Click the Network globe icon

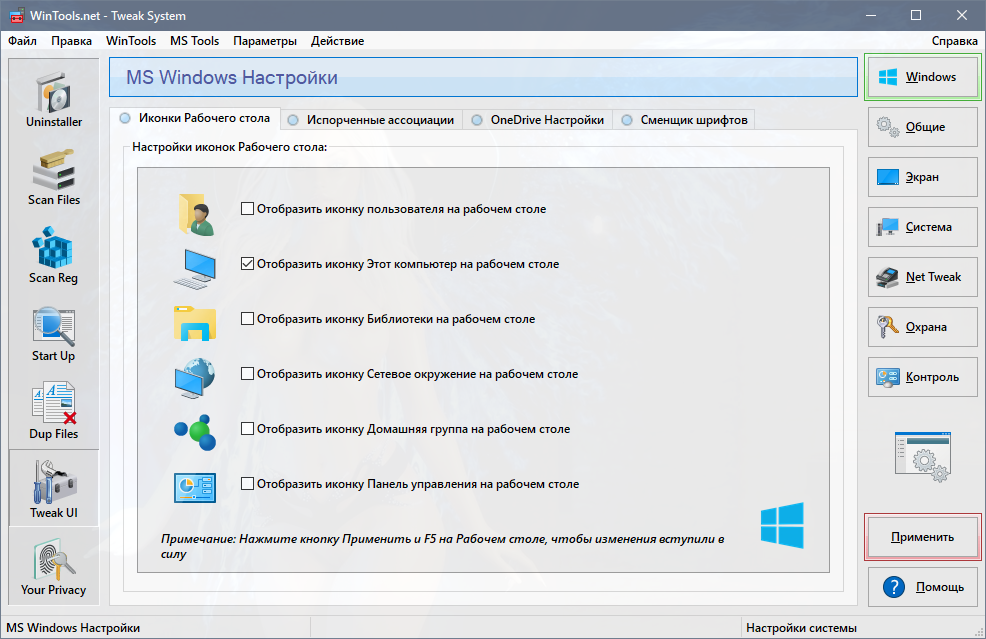coord(195,377)
